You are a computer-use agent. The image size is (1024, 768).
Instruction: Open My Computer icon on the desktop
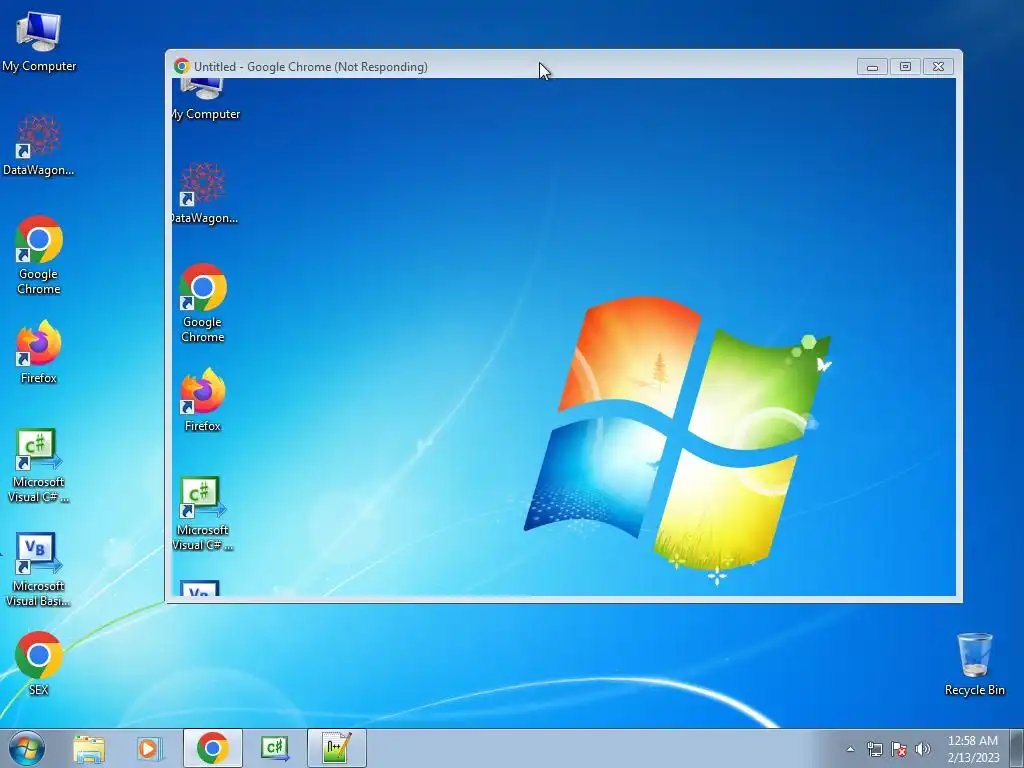39,40
